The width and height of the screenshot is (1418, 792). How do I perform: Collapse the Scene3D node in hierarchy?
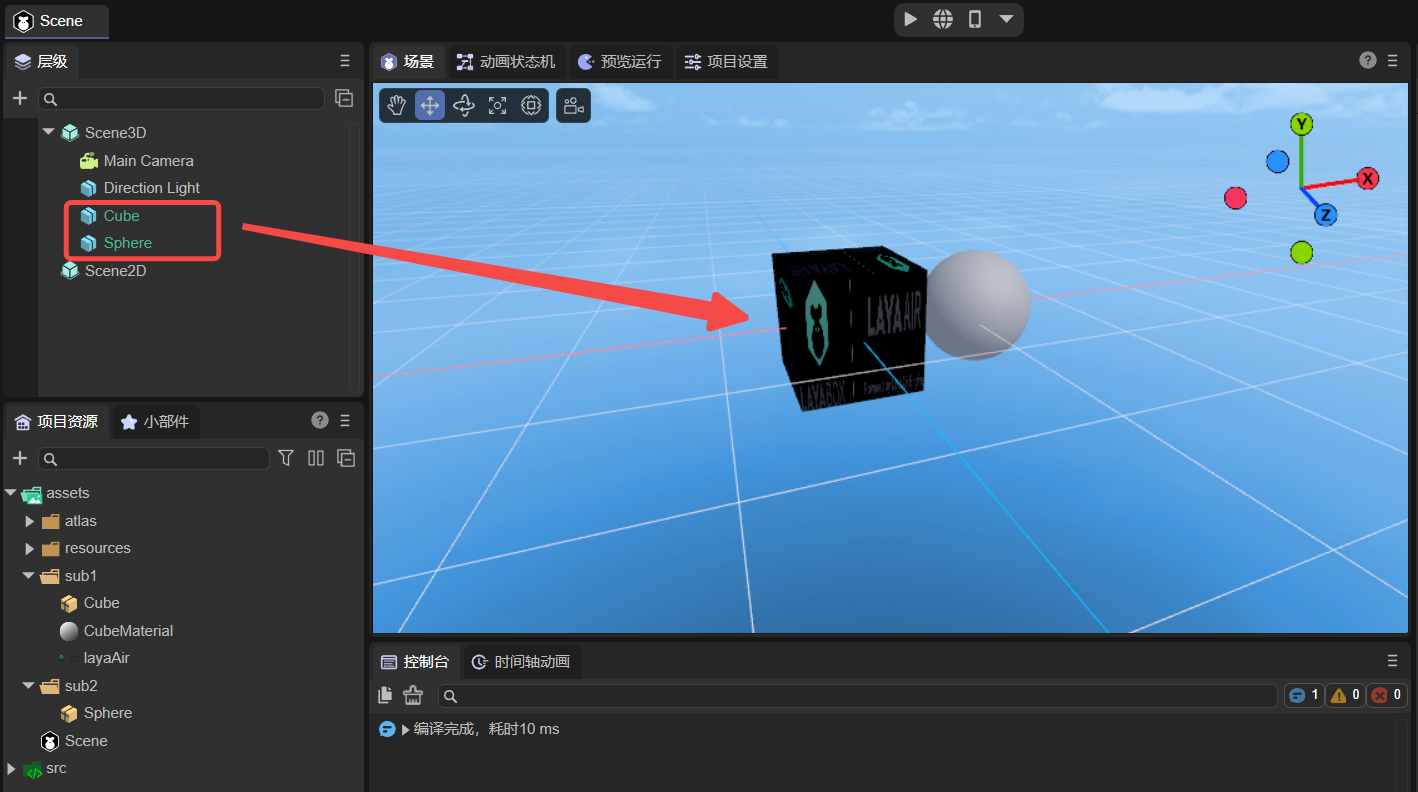coord(48,132)
